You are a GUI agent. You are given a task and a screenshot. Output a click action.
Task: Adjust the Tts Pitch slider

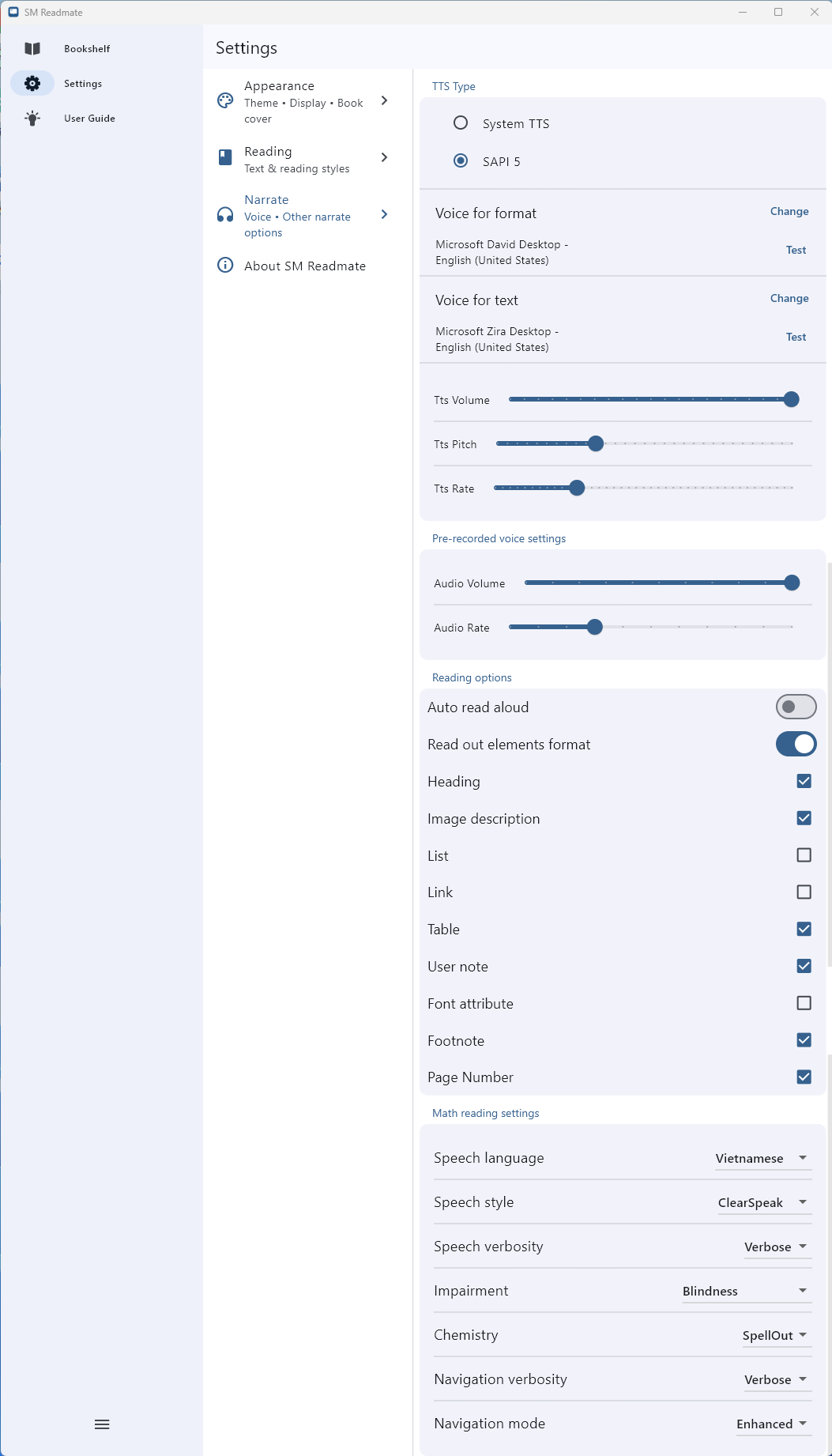click(x=595, y=443)
